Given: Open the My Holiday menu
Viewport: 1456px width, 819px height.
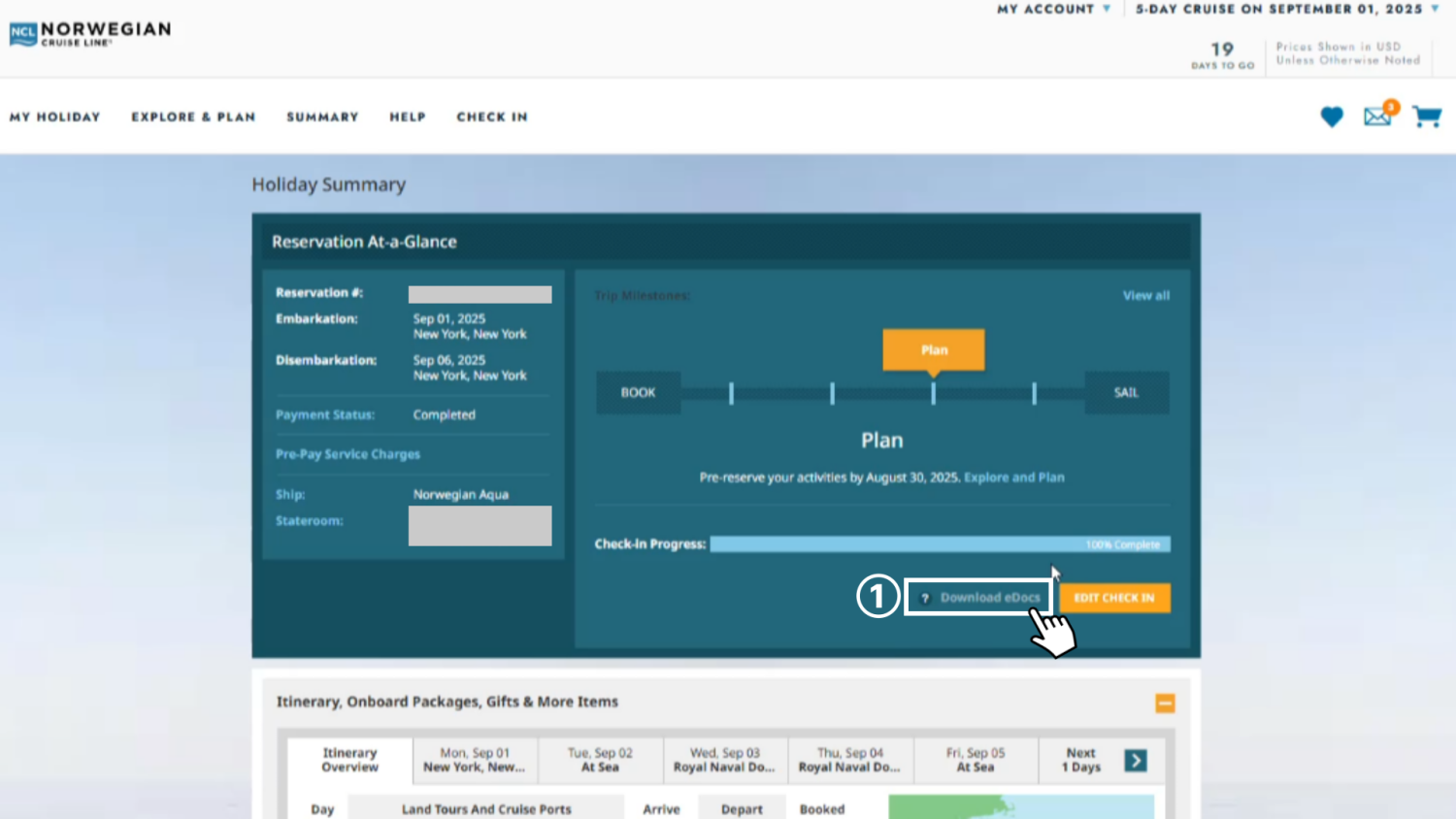Looking at the screenshot, I should (x=55, y=116).
